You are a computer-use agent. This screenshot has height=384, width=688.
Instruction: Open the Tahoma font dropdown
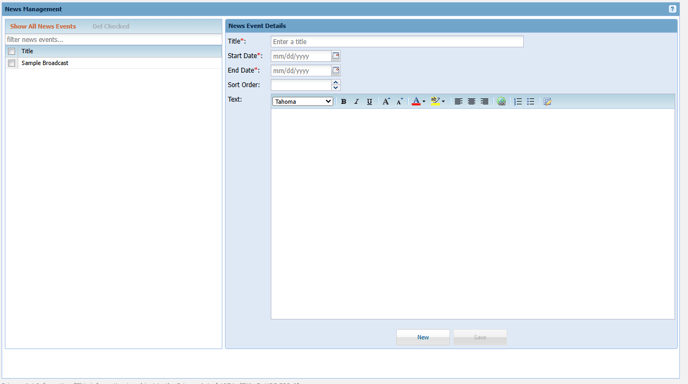(302, 101)
